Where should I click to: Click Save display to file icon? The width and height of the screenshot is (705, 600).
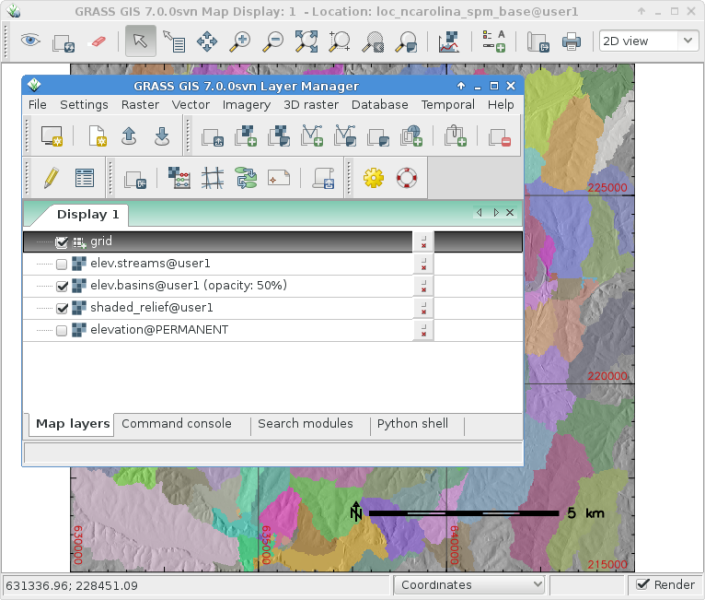(538, 42)
